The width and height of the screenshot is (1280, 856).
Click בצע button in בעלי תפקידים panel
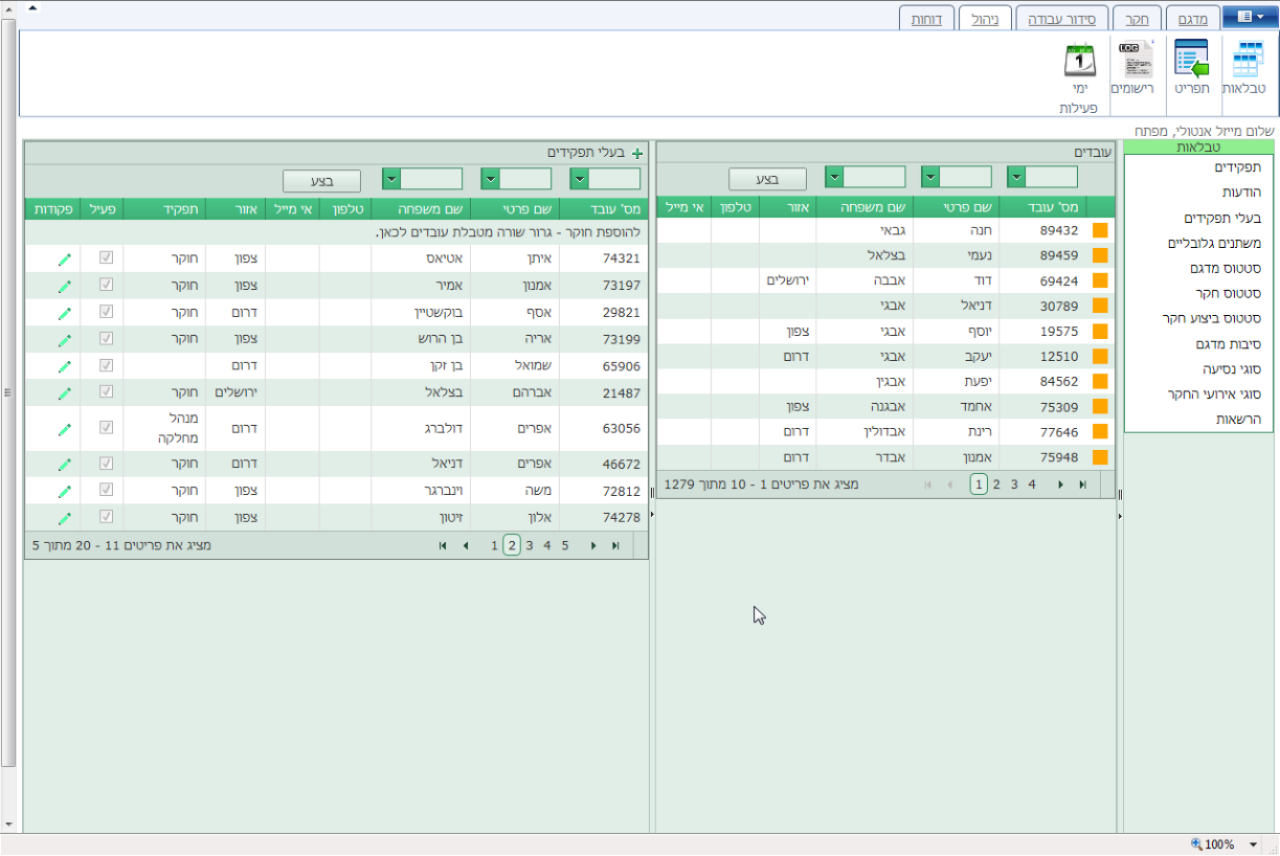[x=321, y=181]
